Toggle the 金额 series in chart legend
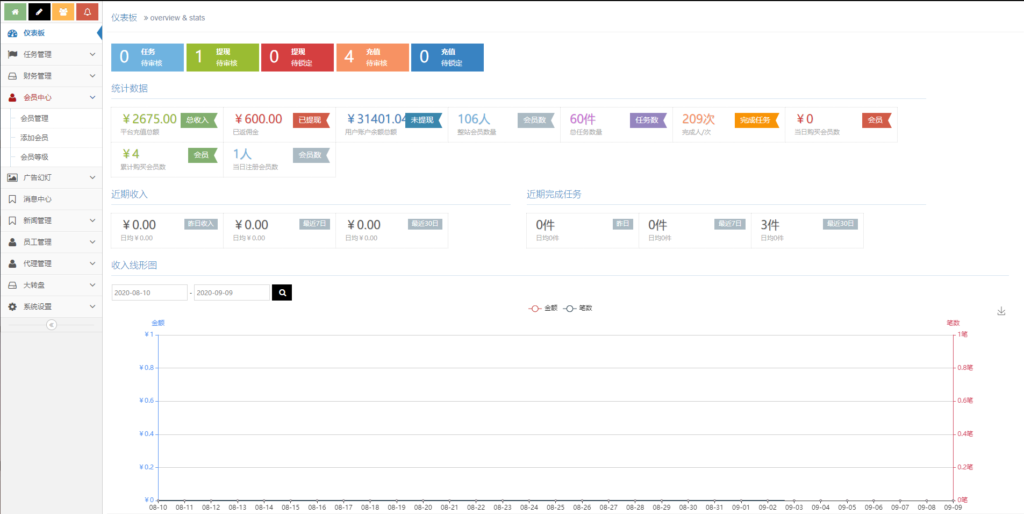The height and width of the screenshot is (514, 1024). coord(543,309)
